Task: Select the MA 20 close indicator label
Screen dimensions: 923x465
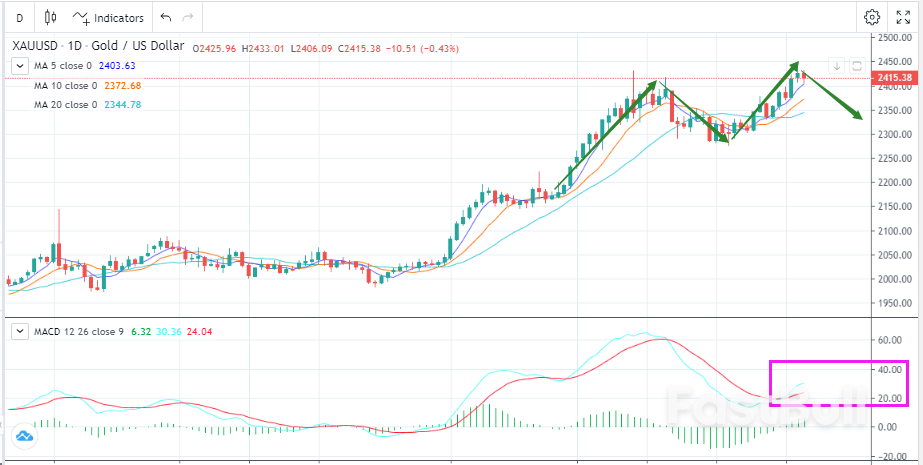Action: [67, 105]
